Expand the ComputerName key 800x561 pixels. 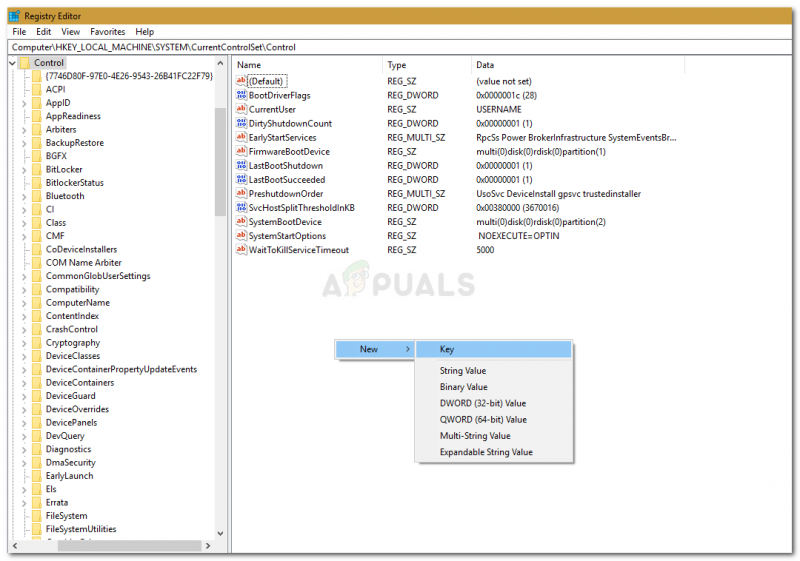[24, 303]
